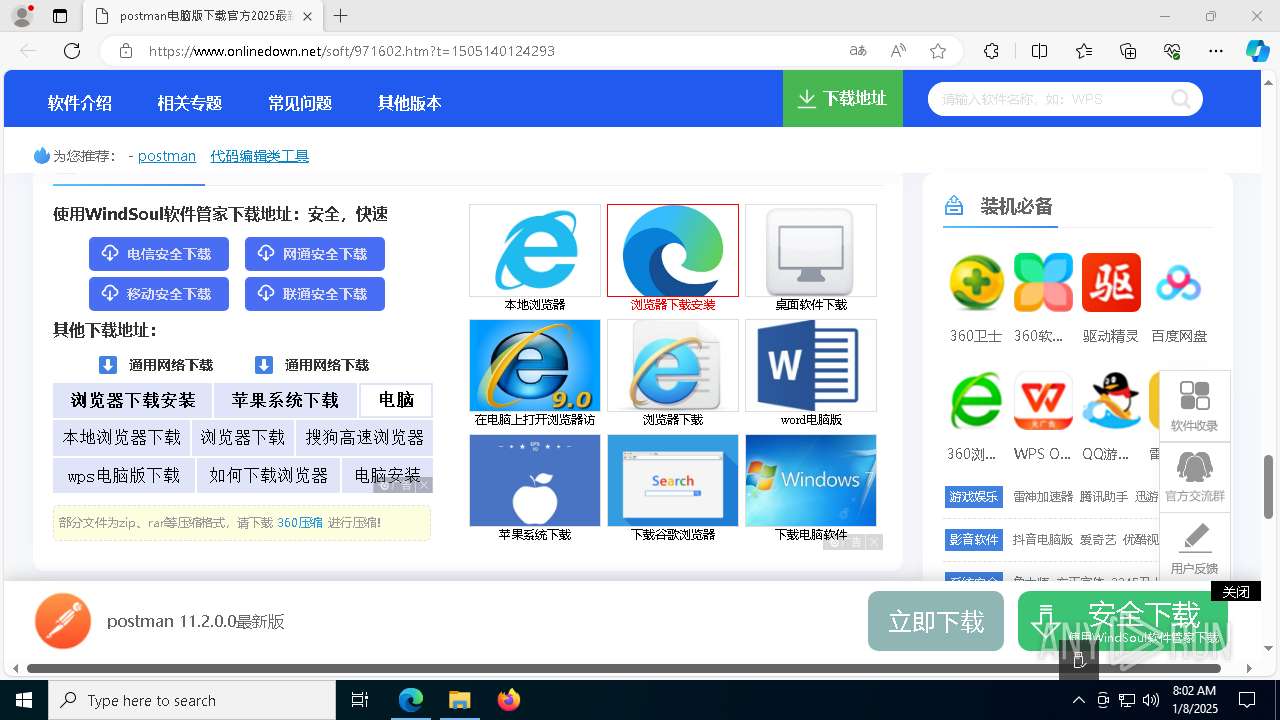Click 联通安全下载 button
The width and height of the screenshot is (1280, 720).
click(315, 294)
